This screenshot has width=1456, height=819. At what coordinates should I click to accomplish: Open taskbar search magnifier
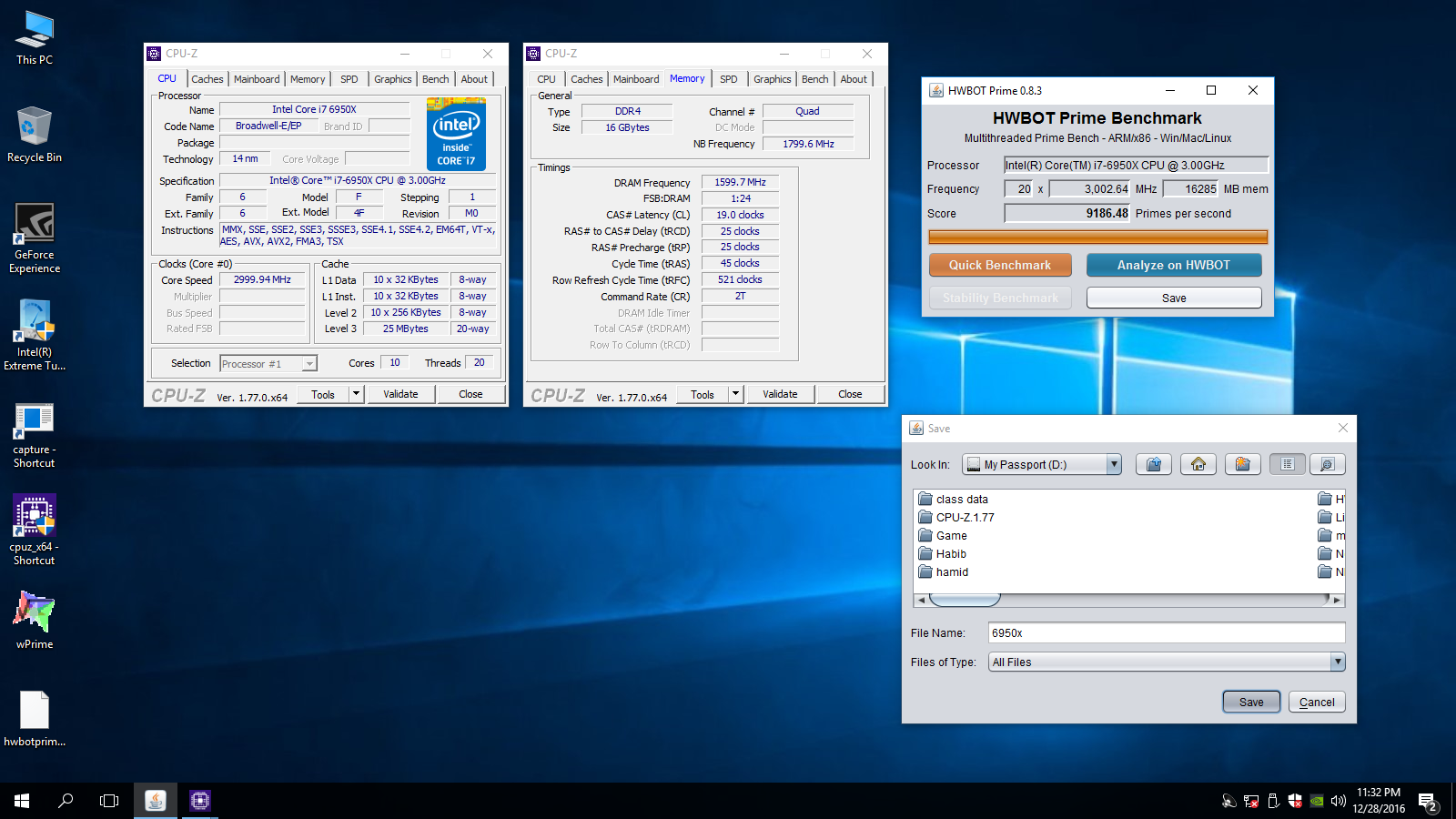[66, 801]
